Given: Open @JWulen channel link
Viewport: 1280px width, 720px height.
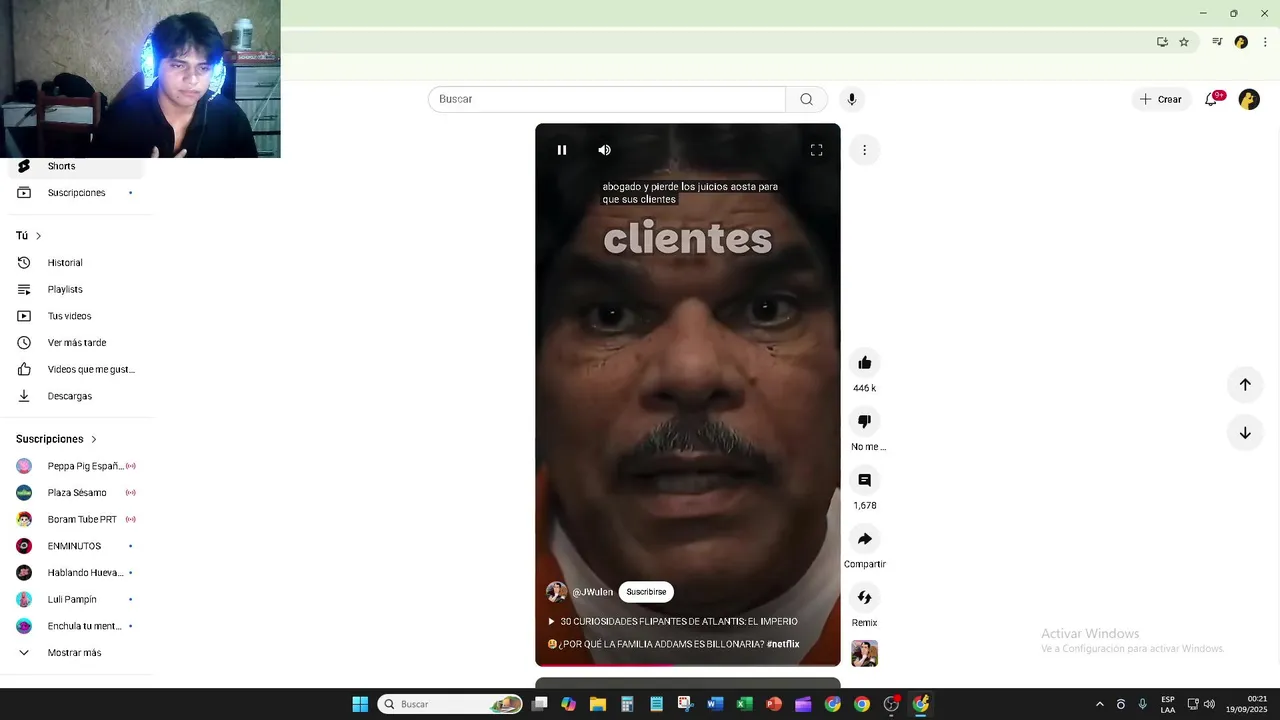Looking at the screenshot, I should 592,592.
